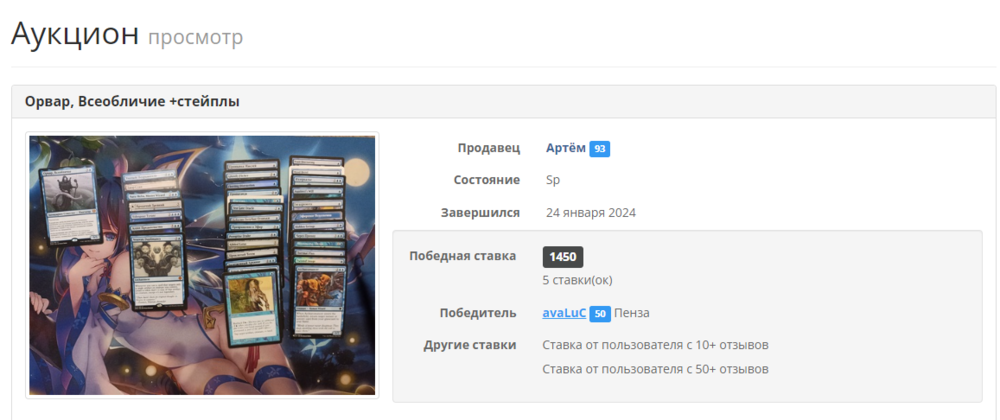This screenshot has width=1000, height=420.
Task: Enlarge the auction card lot photo
Action: 202,265
